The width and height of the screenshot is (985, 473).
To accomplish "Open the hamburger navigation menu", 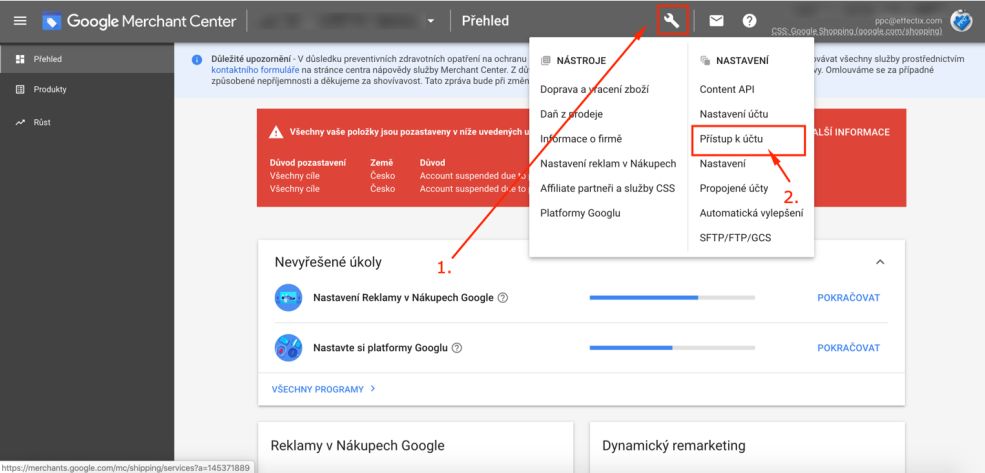I will [20, 21].
